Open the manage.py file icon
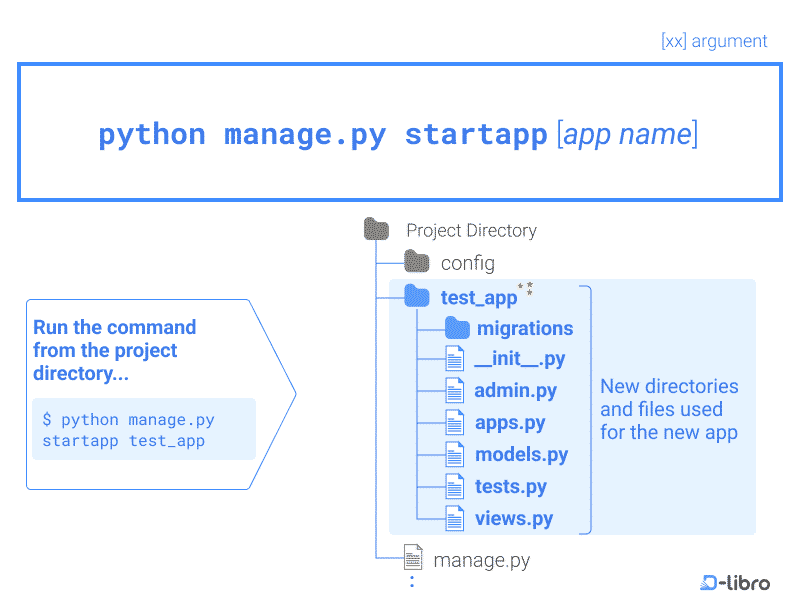Viewport: 800px width, 600px height. point(414,557)
